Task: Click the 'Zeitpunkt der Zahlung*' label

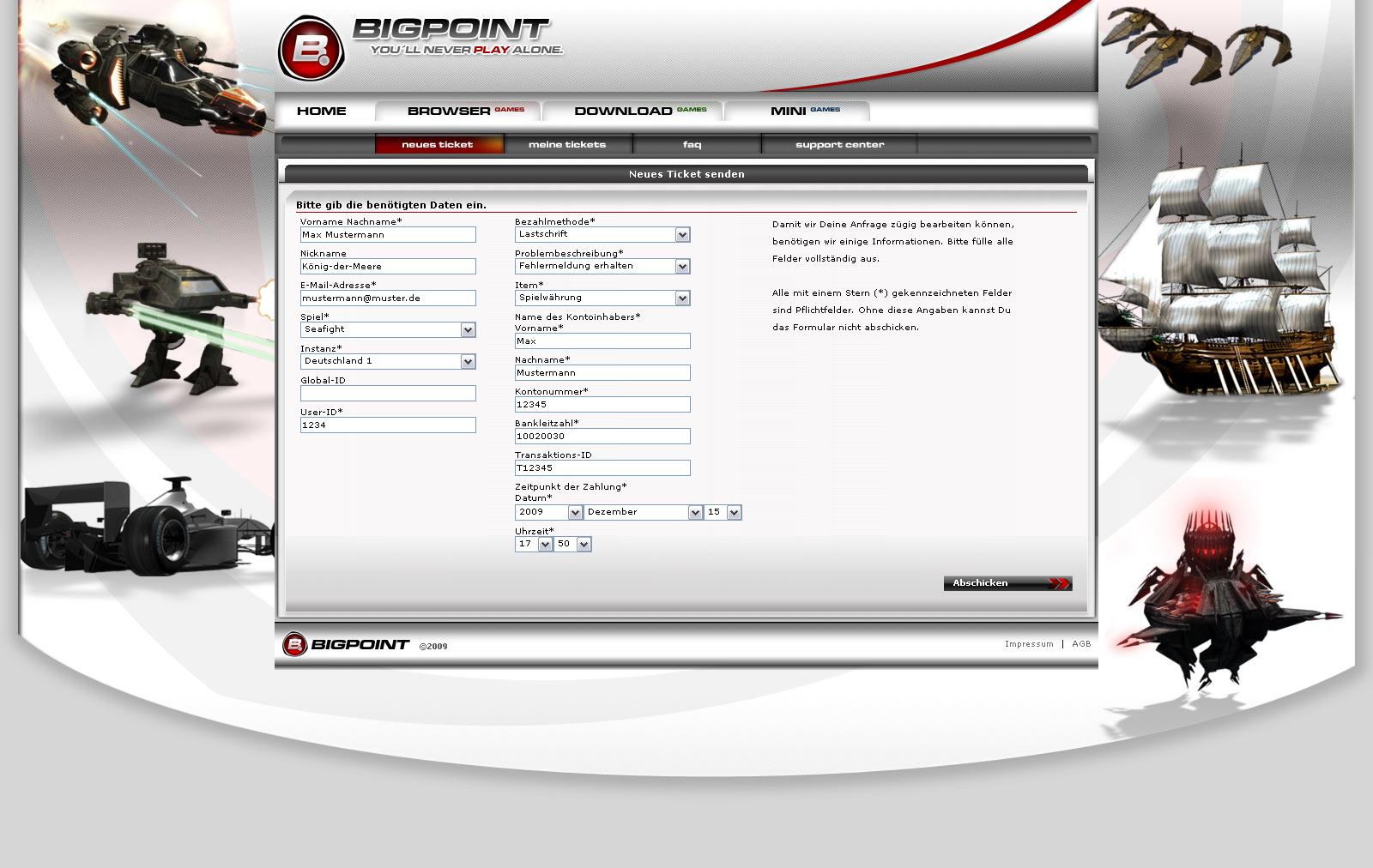Action: (x=571, y=486)
